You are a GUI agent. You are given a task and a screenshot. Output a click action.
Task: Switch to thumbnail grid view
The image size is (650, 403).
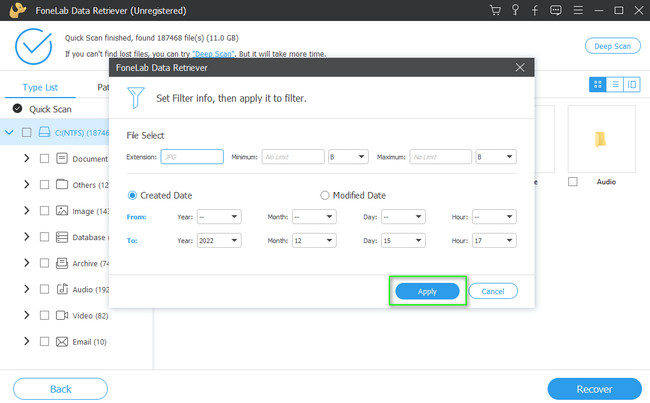pyautogui.click(x=597, y=85)
